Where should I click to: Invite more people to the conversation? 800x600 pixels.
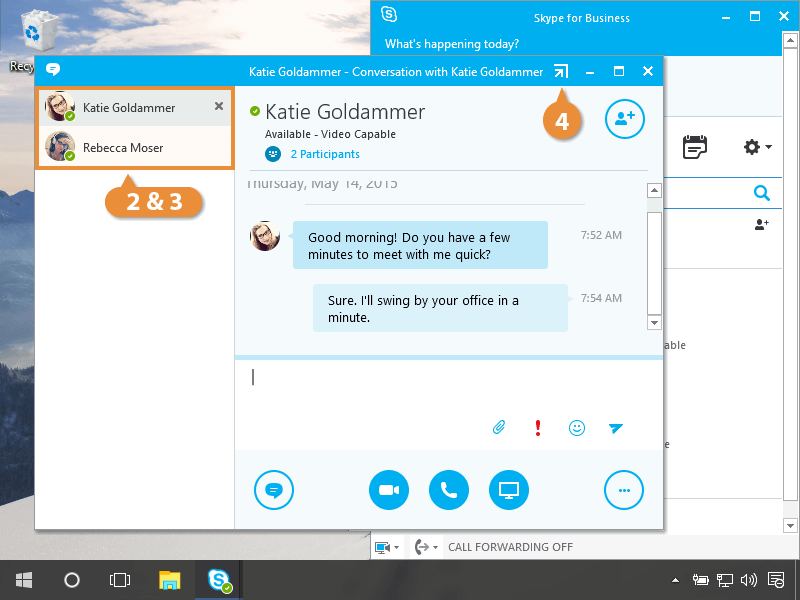(625, 119)
